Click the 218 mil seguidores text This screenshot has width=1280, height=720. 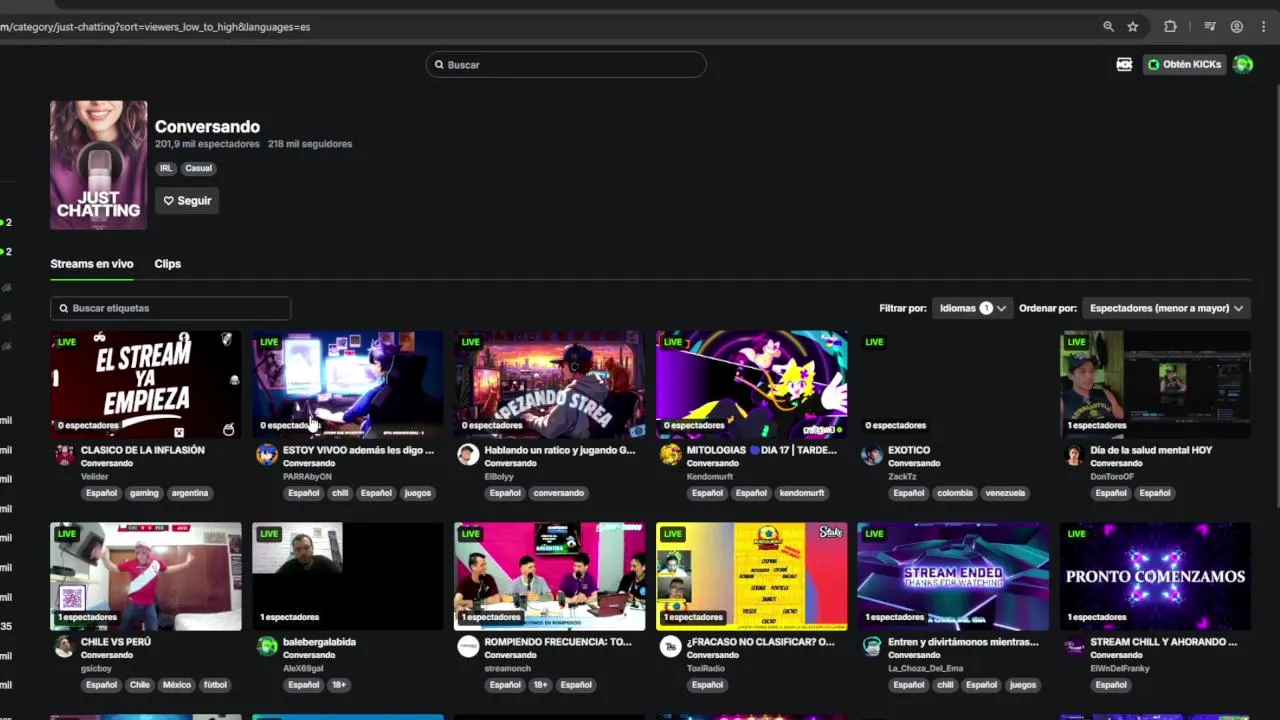pos(310,144)
